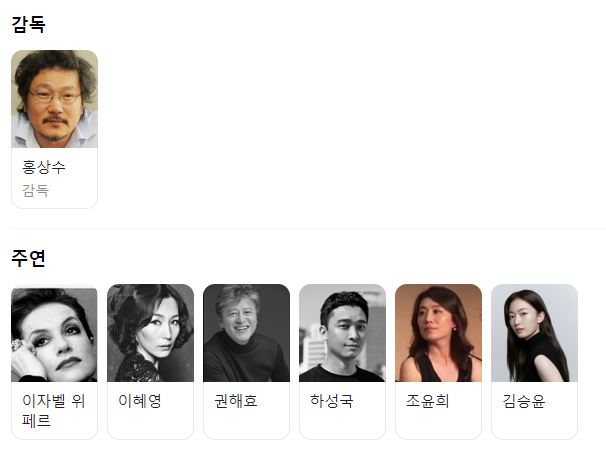Screen dimensions: 606x451
Task: Open 이자벨 위페르's cast photo
Action: point(54,333)
